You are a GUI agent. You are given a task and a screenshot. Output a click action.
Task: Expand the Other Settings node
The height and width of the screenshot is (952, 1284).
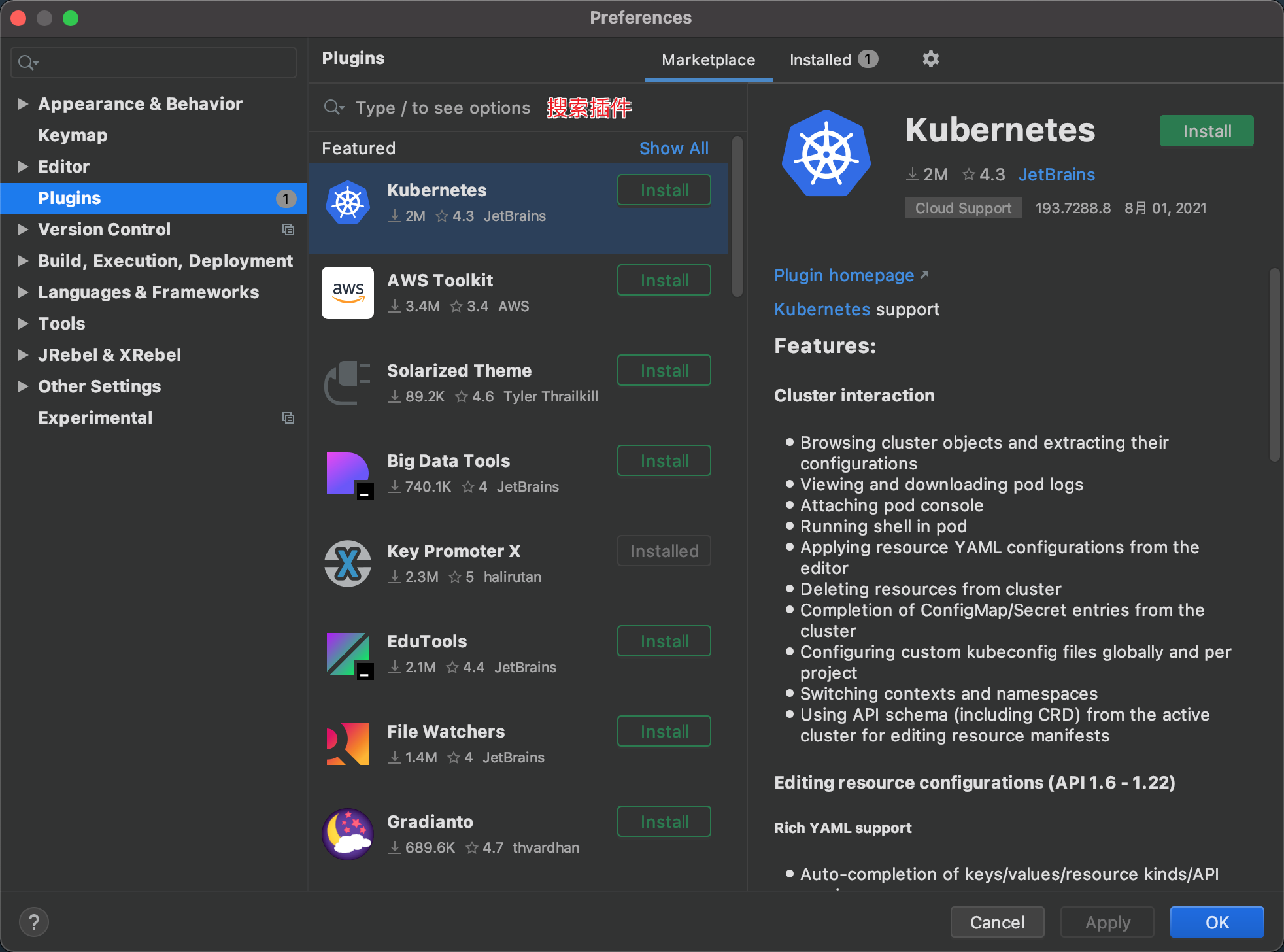point(23,386)
